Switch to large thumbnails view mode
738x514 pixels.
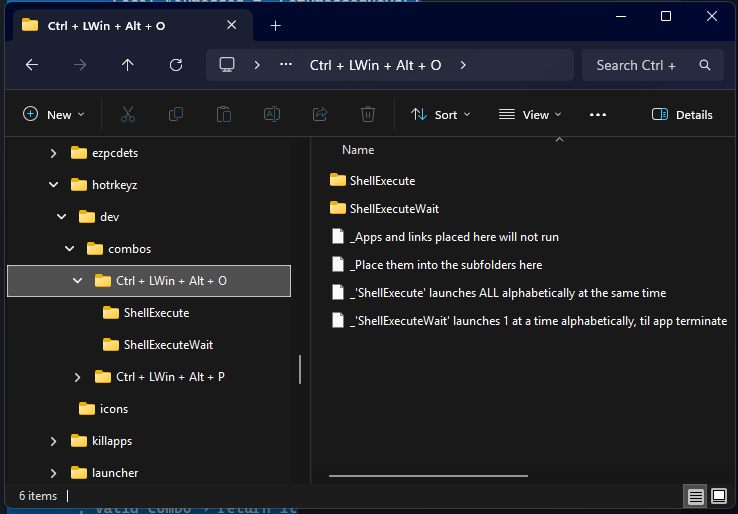pos(718,496)
